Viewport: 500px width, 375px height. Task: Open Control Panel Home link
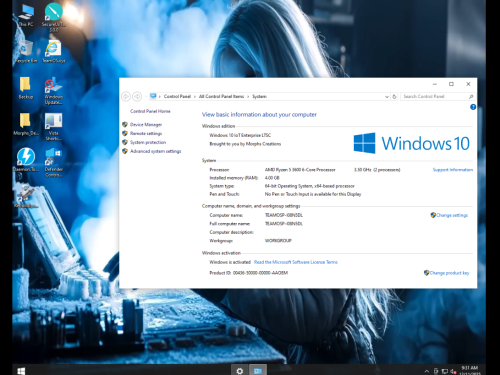[150, 111]
